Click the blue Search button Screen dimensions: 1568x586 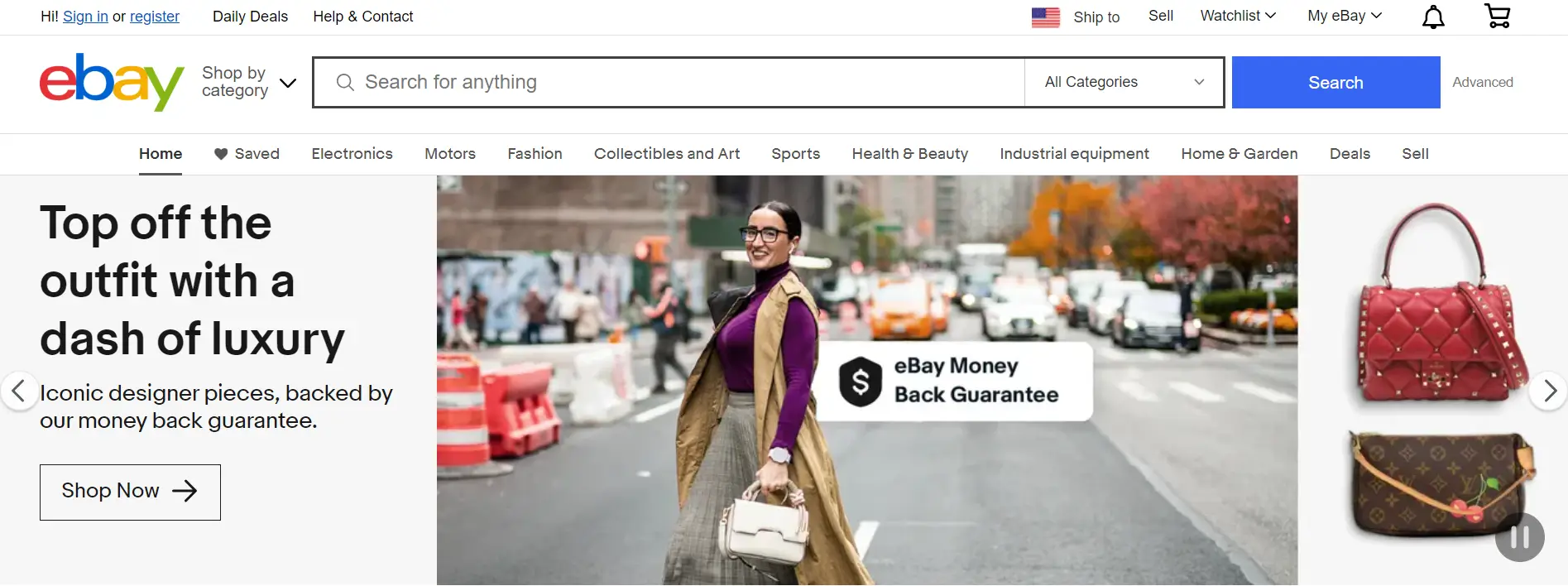pyautogui.click(x=1335, y=82)
